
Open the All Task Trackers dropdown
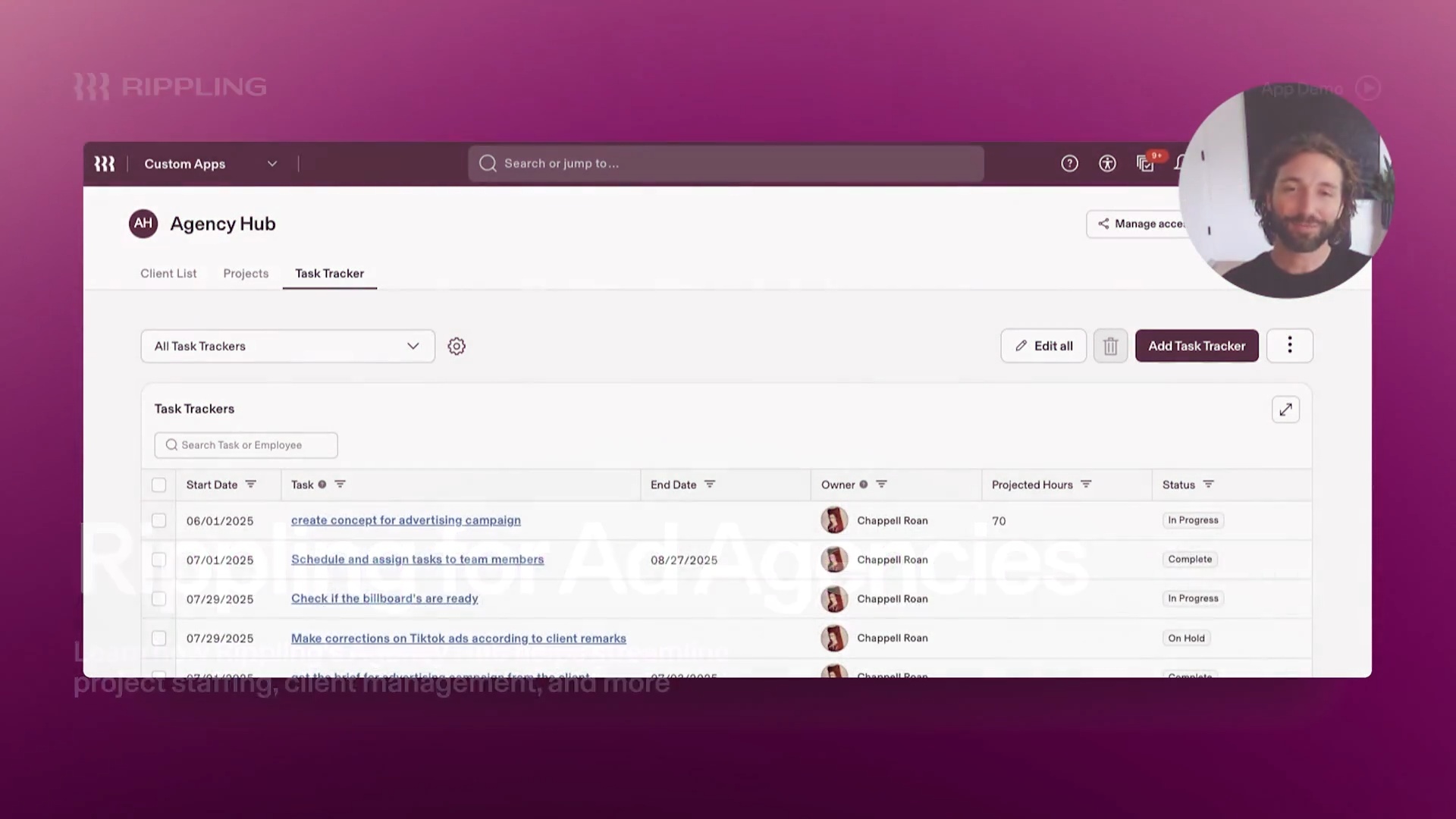pos(287,346)
